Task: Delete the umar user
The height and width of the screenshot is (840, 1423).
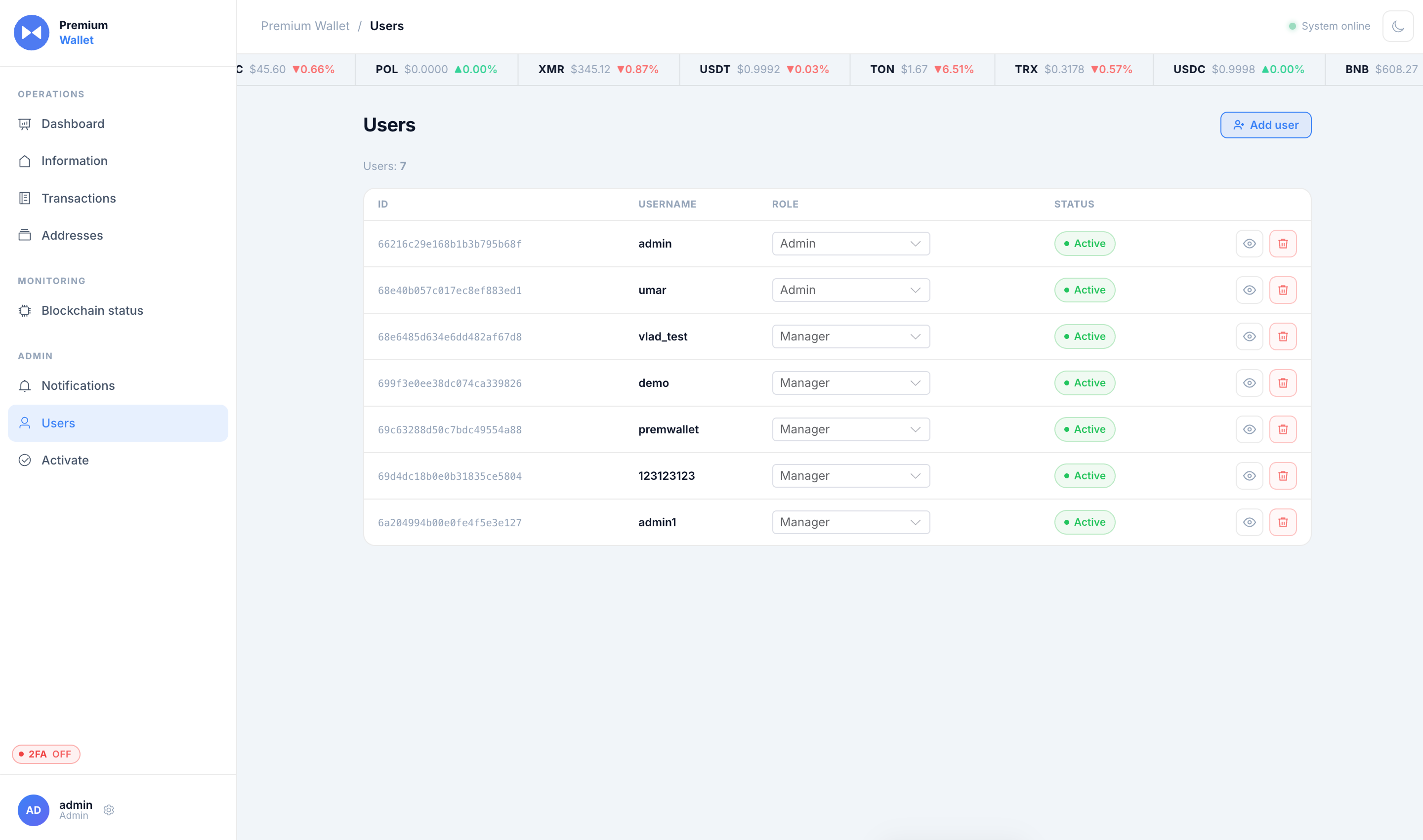Action: (x=1283, y=290)
